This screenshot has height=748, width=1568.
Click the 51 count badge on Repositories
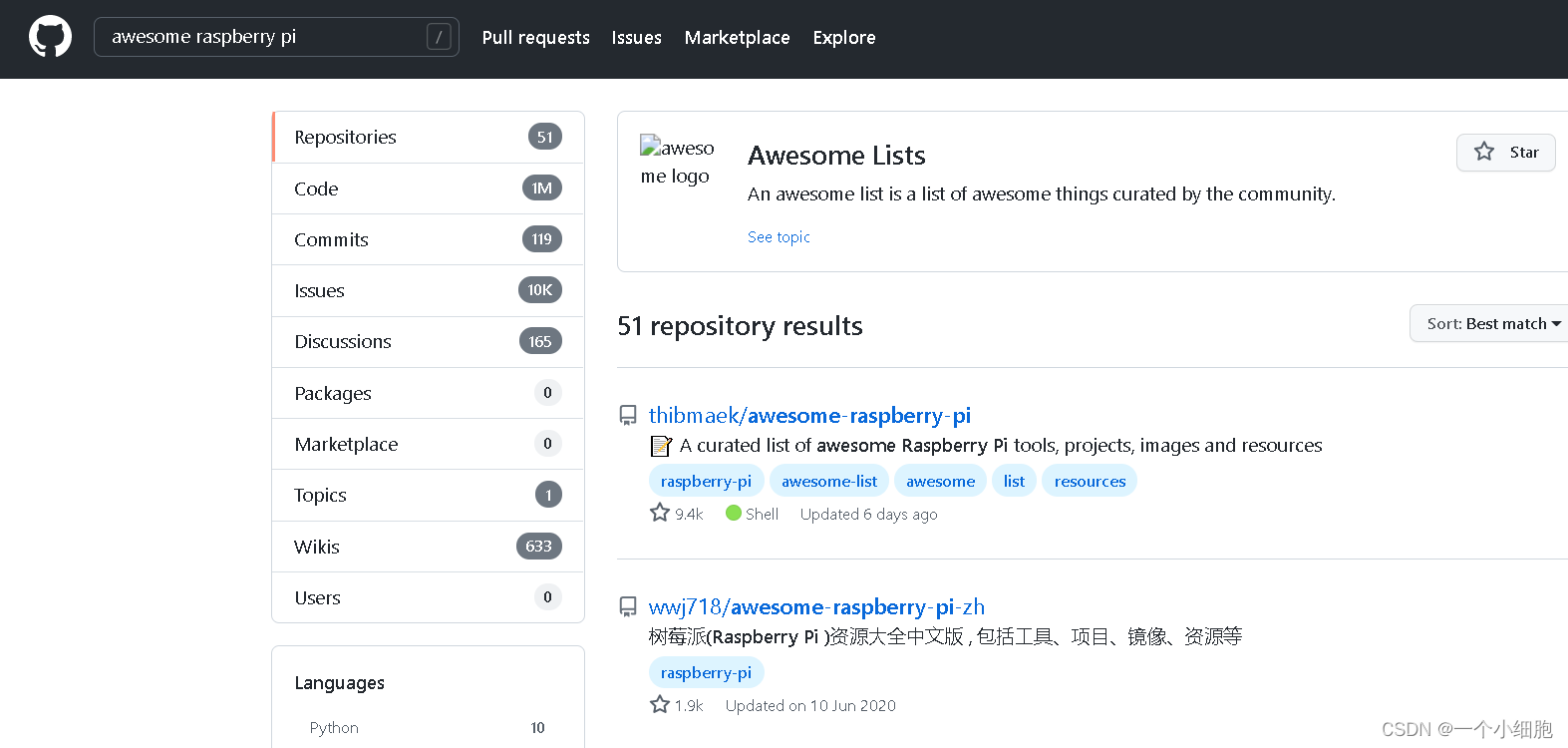(x=545, y=137)
